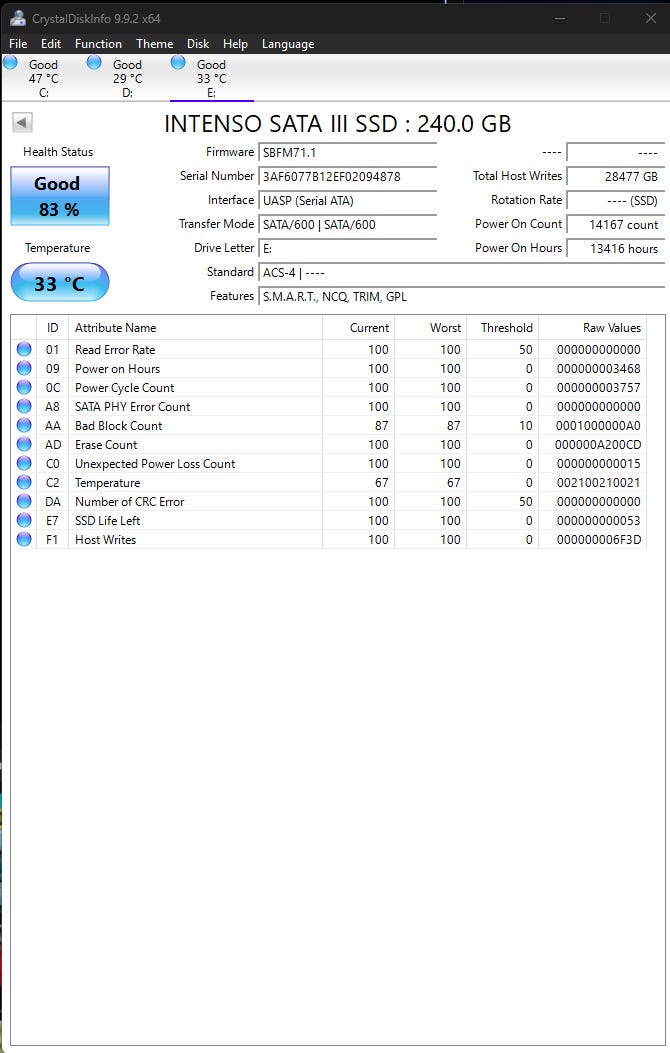
Task: Click the Standard field ACS-4
Action: pyautogui.click(x=462, y=273)
